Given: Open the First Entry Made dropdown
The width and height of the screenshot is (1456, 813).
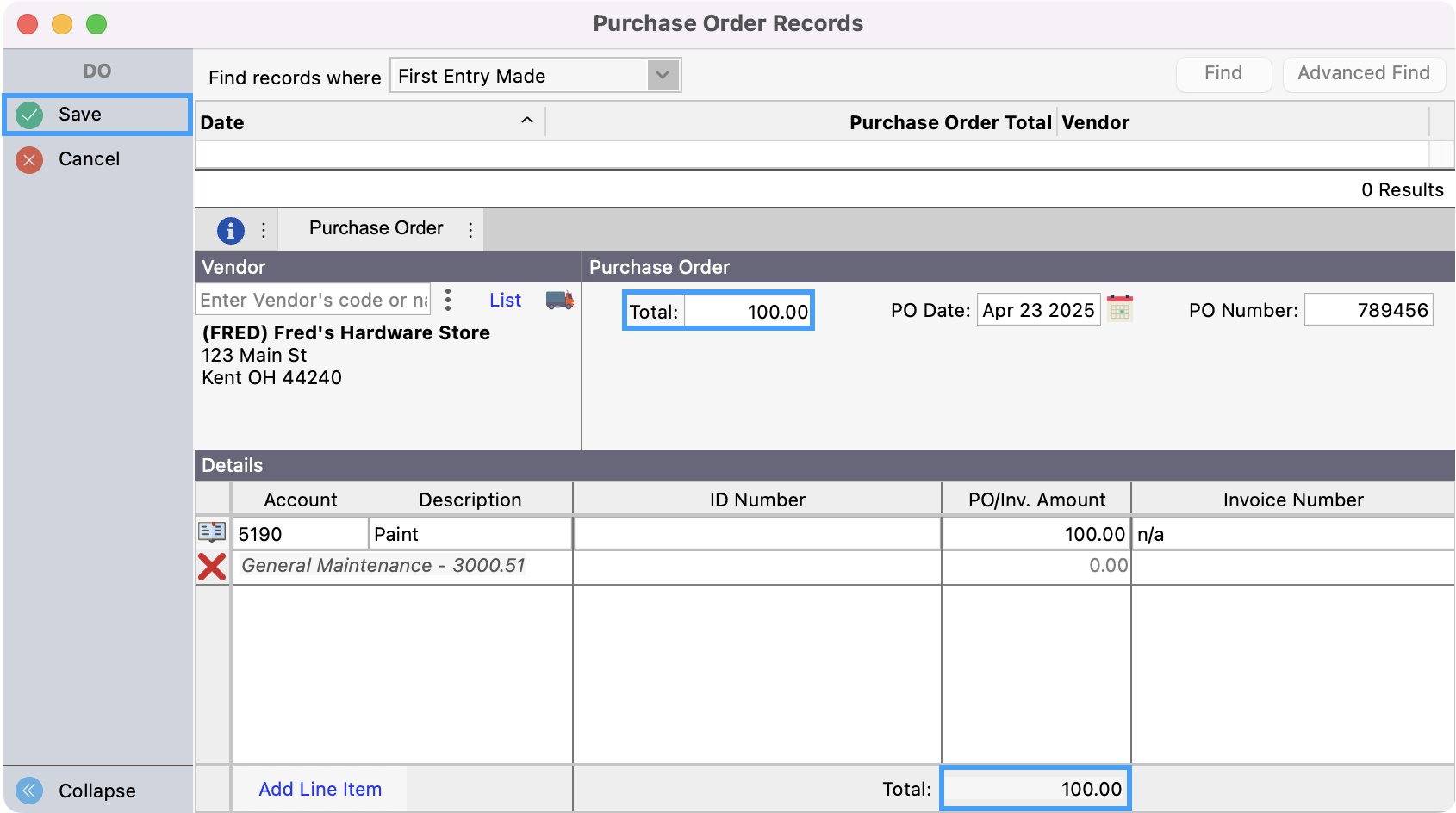Looking at the screenshot, I should [x=662, y=76].
